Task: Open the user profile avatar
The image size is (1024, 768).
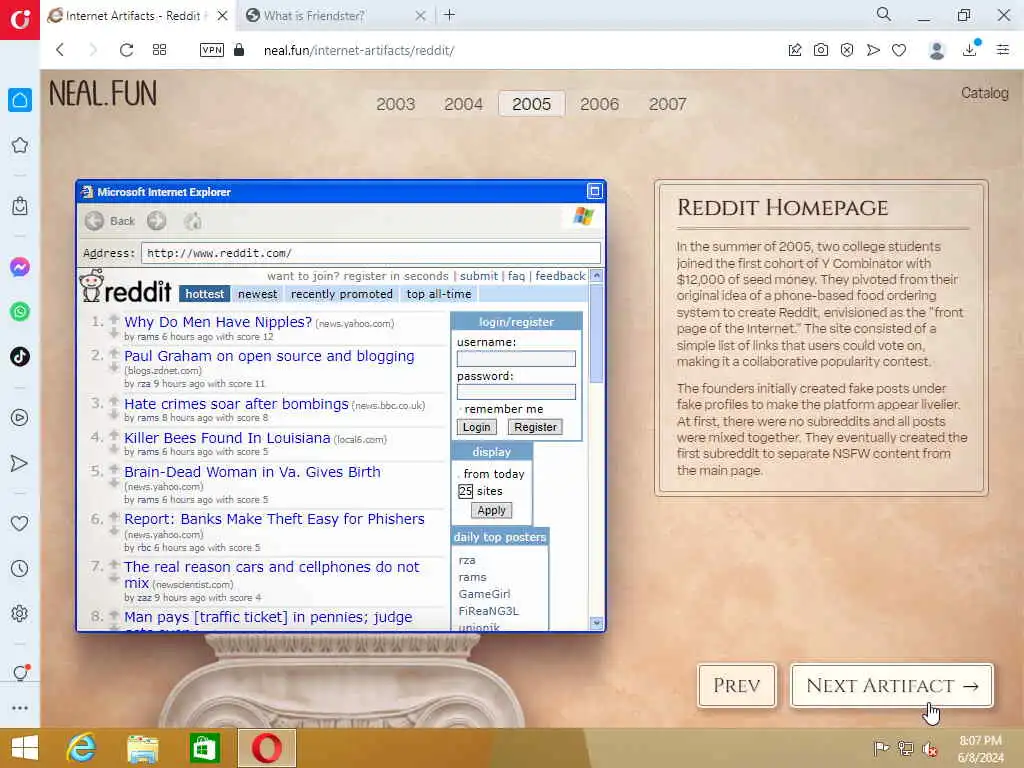Action: 936,50
